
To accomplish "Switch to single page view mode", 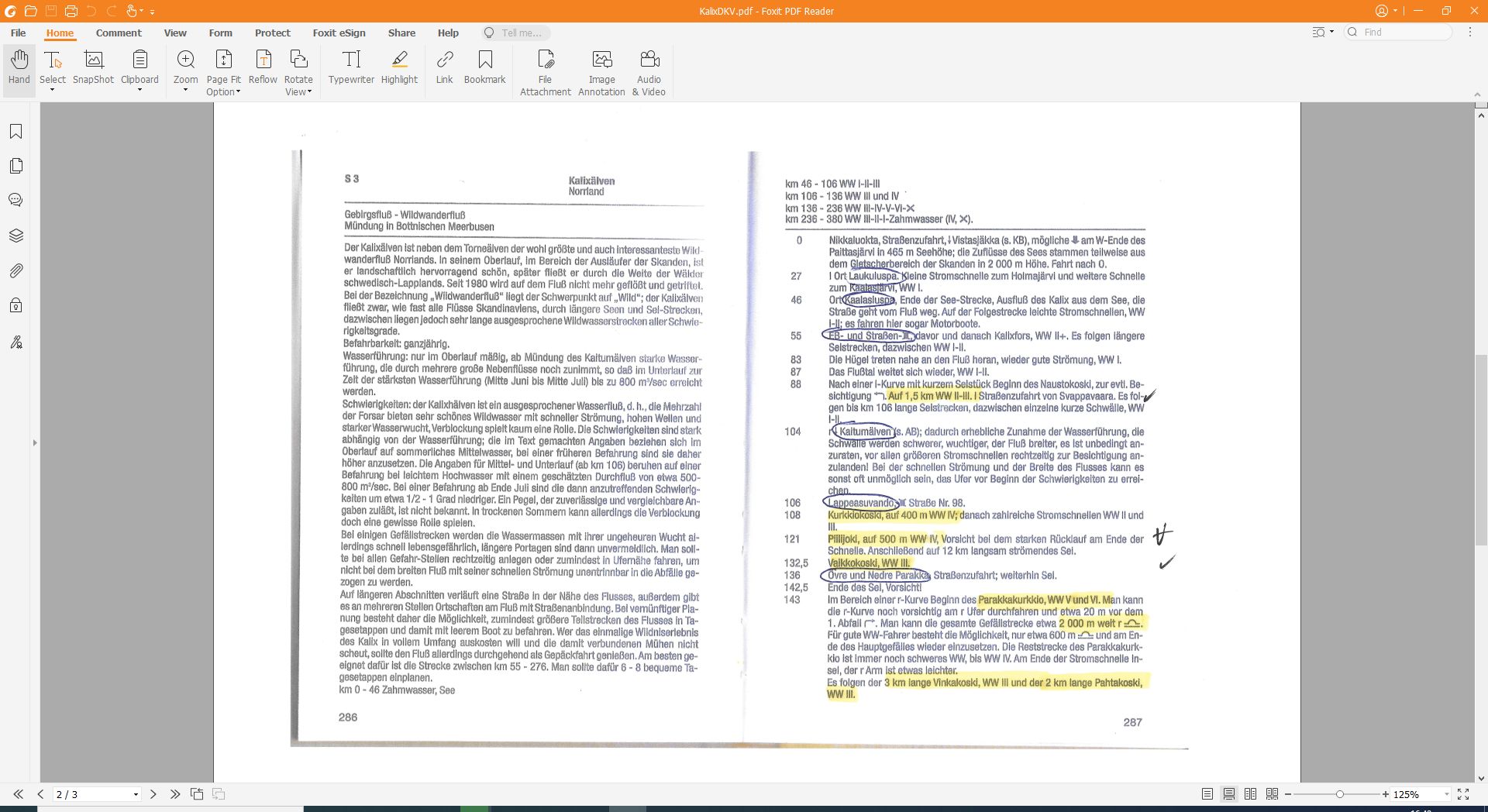I will (1207, 794).
